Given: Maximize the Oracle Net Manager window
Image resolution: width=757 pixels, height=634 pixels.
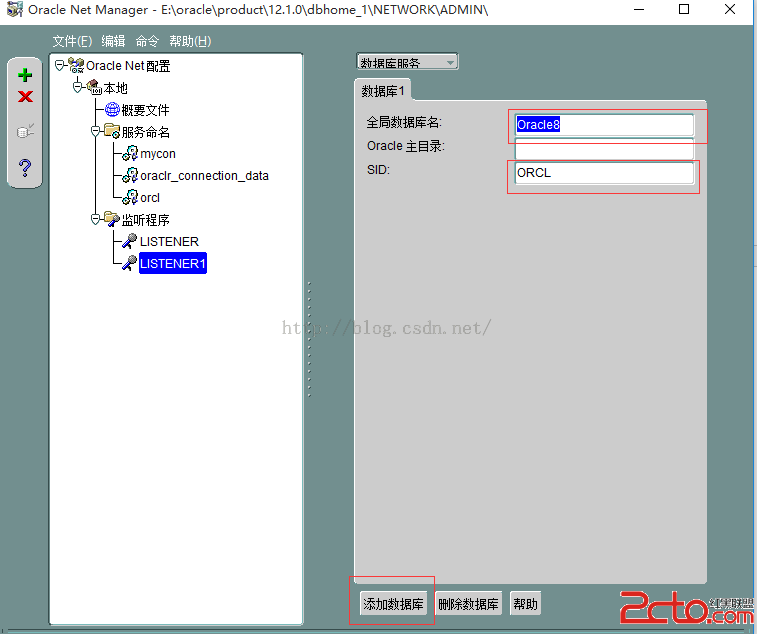Looking at the screenshot, I should tap(684, 9).
